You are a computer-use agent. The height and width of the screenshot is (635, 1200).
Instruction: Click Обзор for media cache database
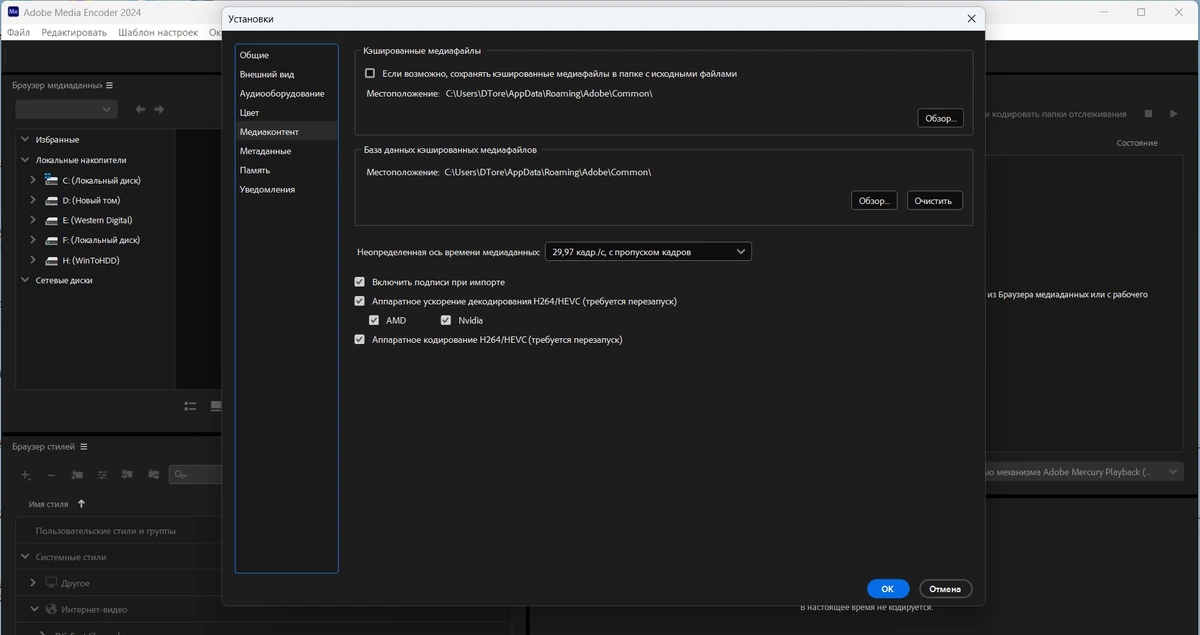click(874, 201)
